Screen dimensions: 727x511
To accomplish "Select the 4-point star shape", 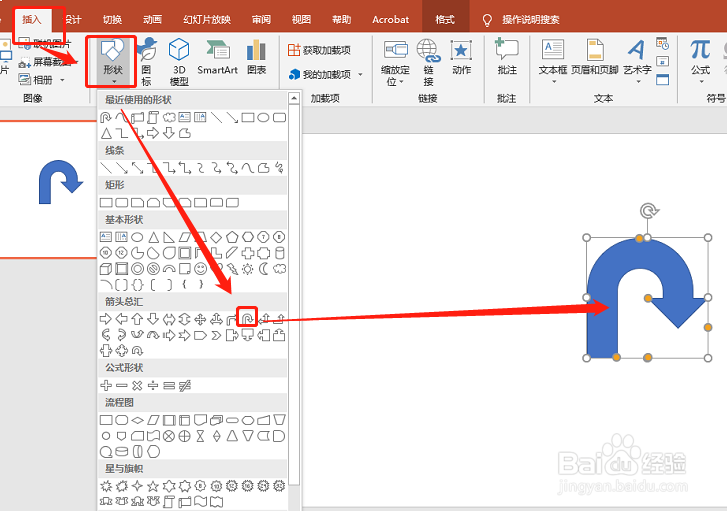I will point(137,486).
